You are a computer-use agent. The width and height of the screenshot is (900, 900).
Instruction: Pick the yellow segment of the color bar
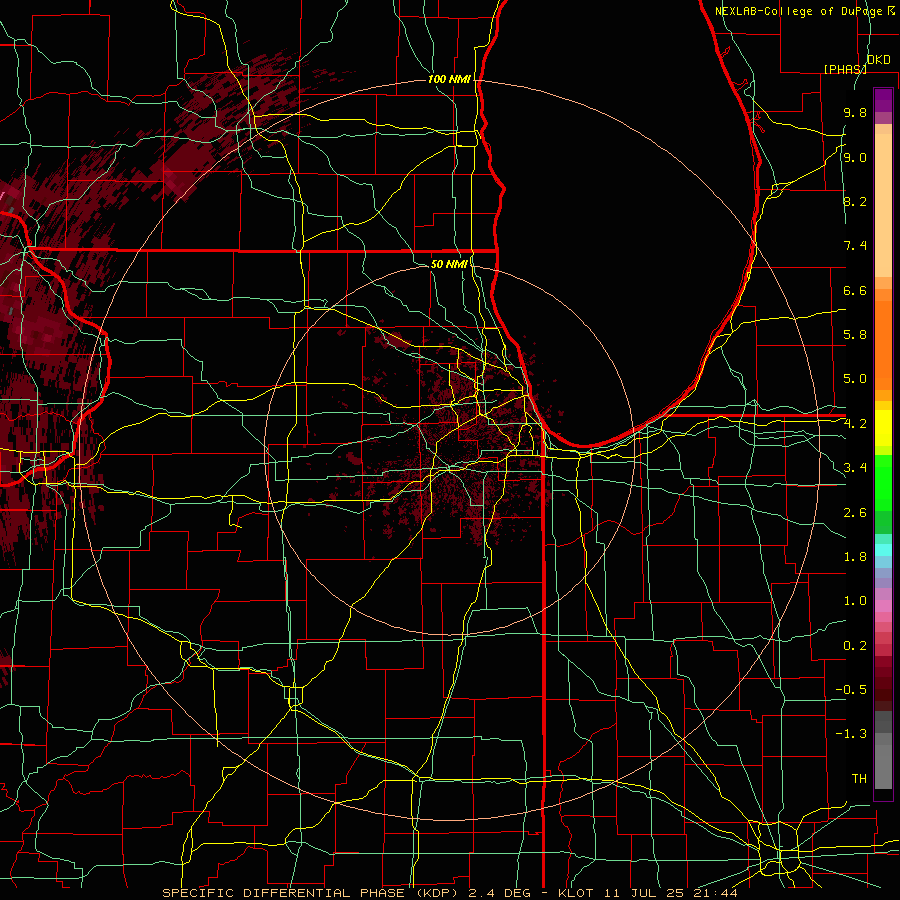pyautogui.click(x=883, y=428)
